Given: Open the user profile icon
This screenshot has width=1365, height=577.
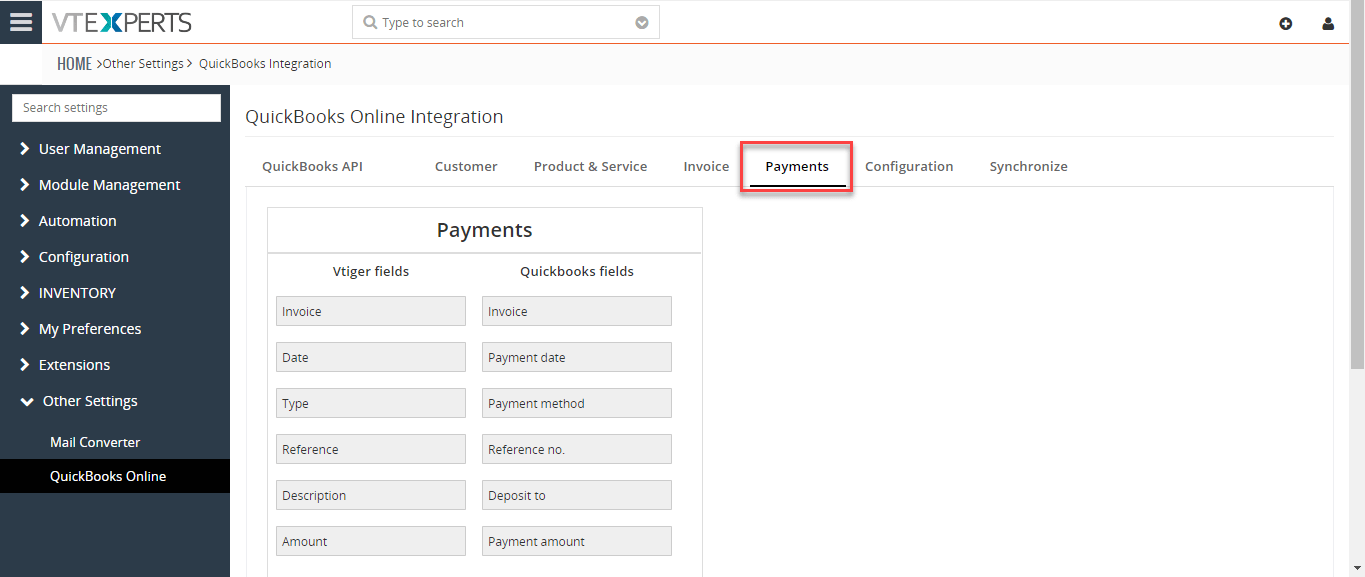Looking at the screenshot, I should [x=1328, y=23].
